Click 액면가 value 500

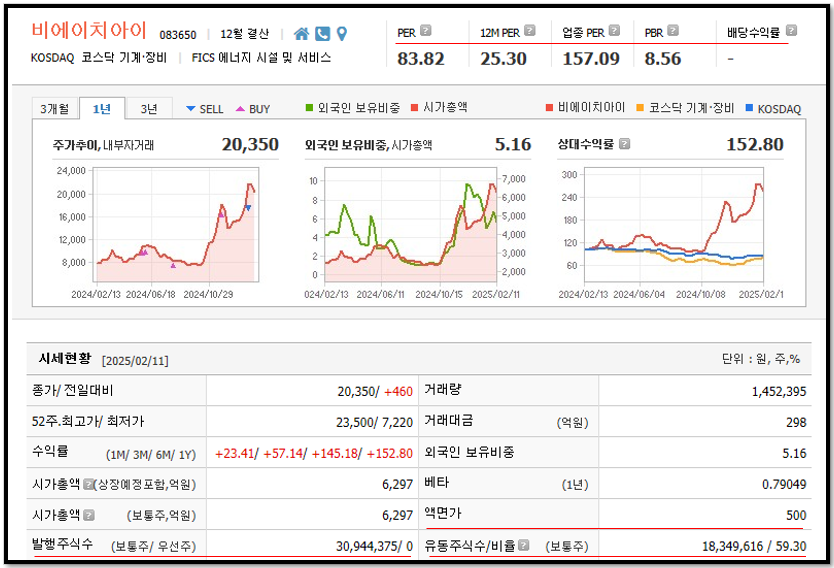pos(796,515)
